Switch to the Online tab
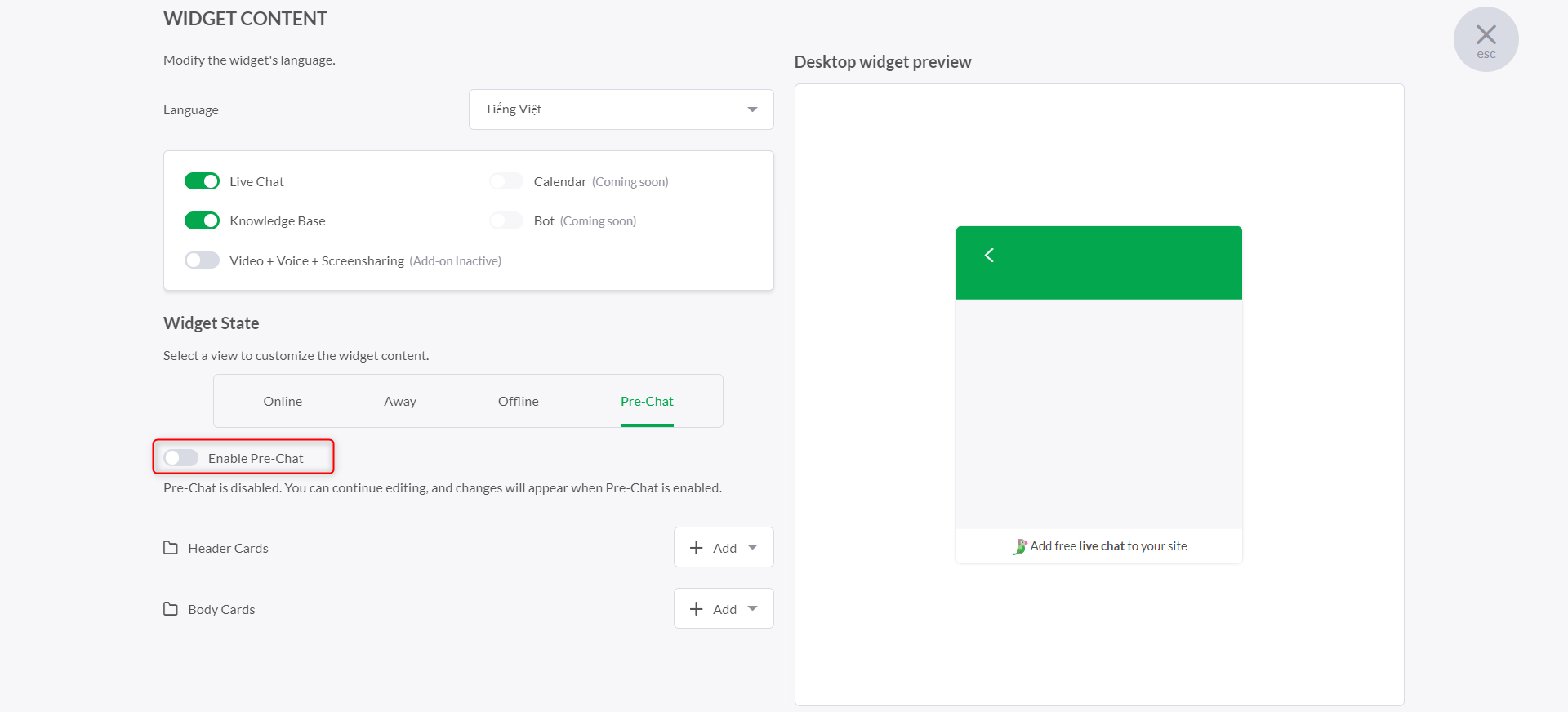This screenshot has height=712, width=1568. pyautogui.click(x=283, y=401)
